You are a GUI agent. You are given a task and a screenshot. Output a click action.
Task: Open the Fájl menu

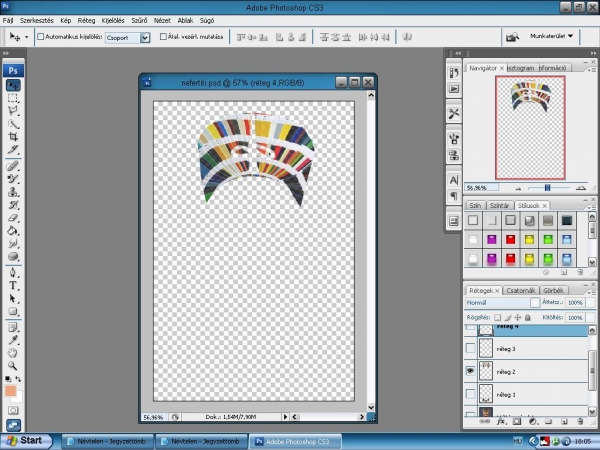point(8,20)
